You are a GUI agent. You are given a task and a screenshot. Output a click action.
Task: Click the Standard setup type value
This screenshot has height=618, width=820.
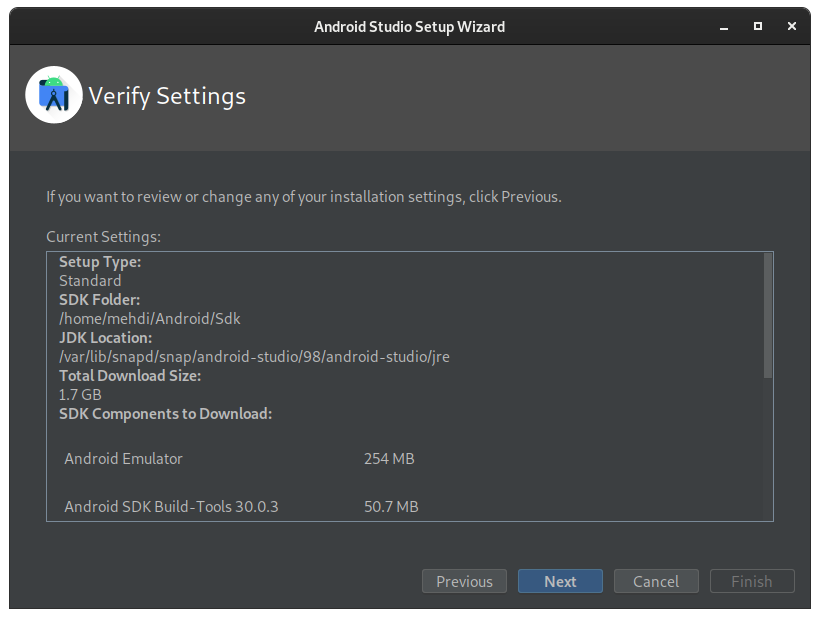pyautogui.click(x=90, y=281)
